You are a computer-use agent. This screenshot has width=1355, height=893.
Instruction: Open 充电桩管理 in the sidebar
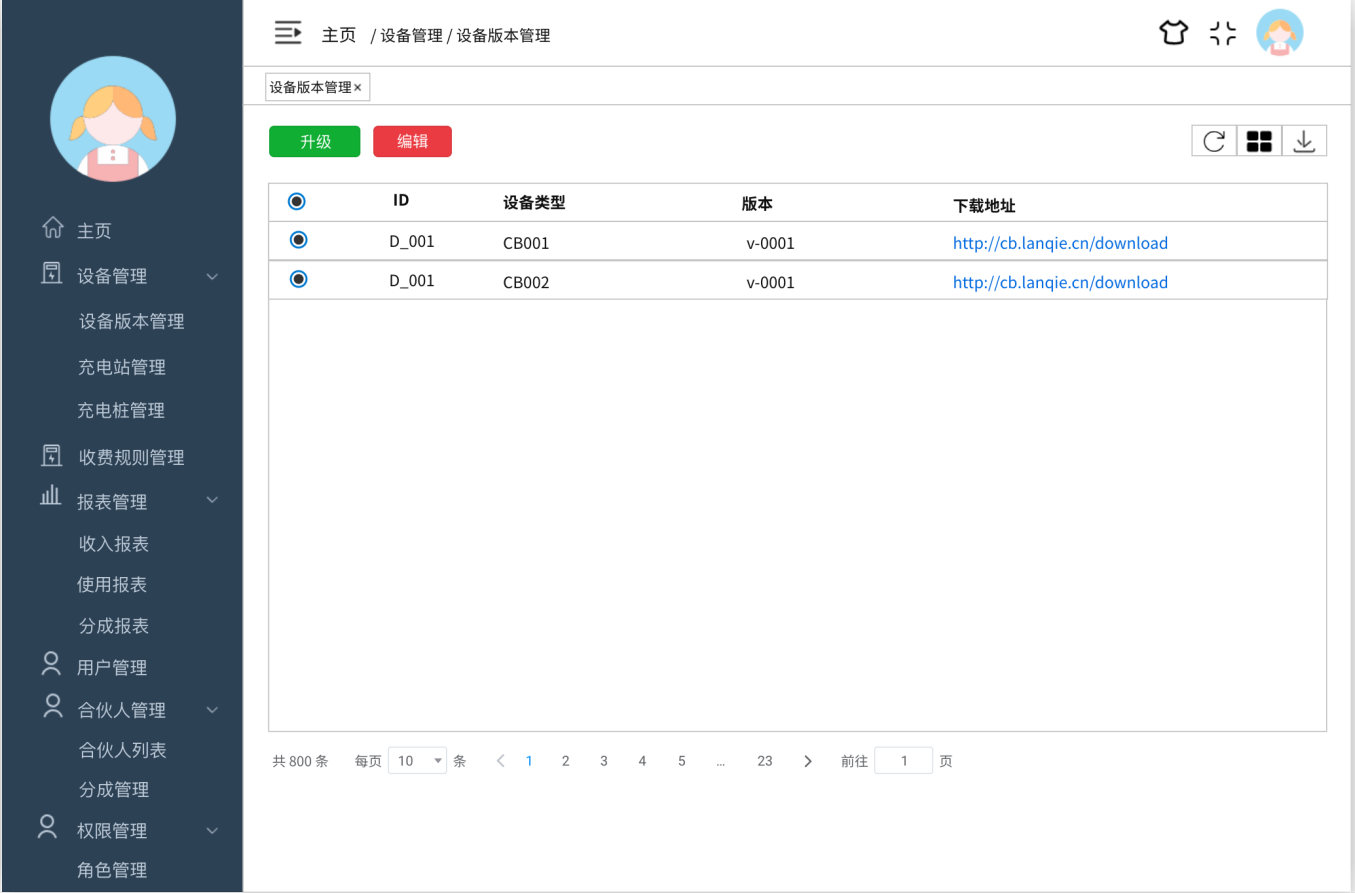point(121,410)
